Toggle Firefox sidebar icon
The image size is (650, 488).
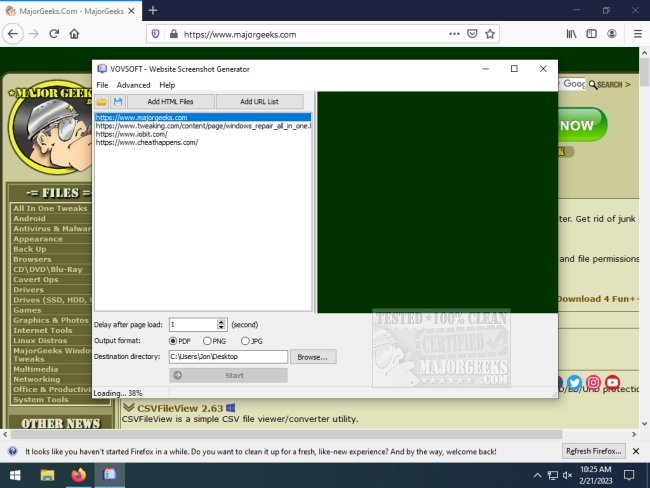pyautogui.click(x=592, y=34)
